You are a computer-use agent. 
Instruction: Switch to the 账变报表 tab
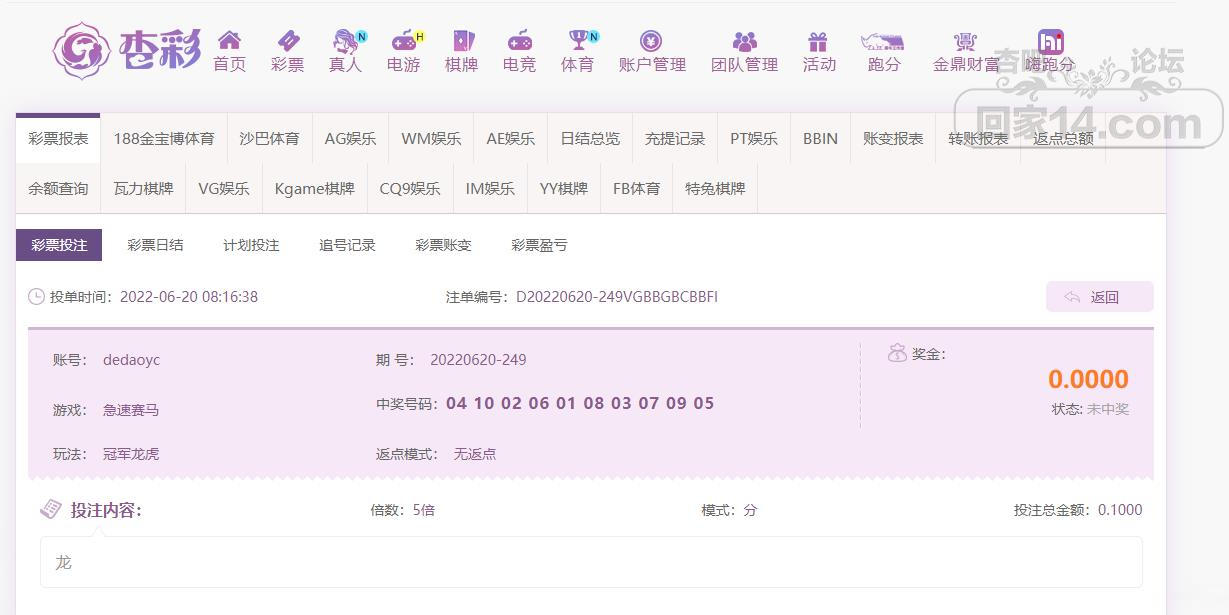coord(893,139)
